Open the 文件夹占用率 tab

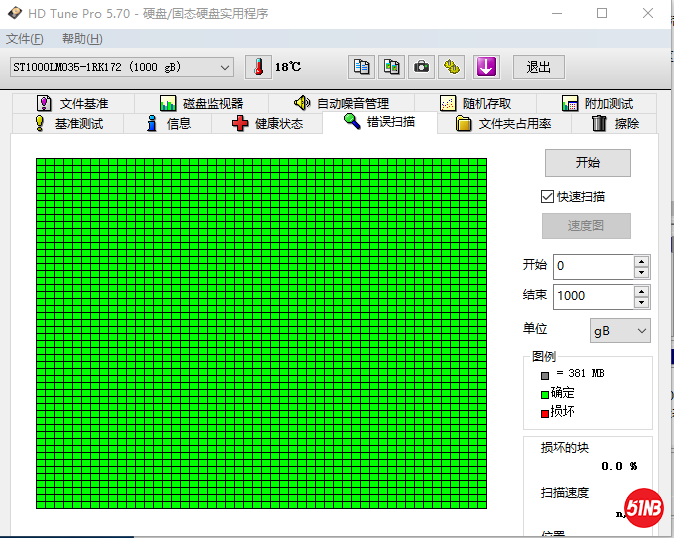pyautogui.click(x=504, y=124)
